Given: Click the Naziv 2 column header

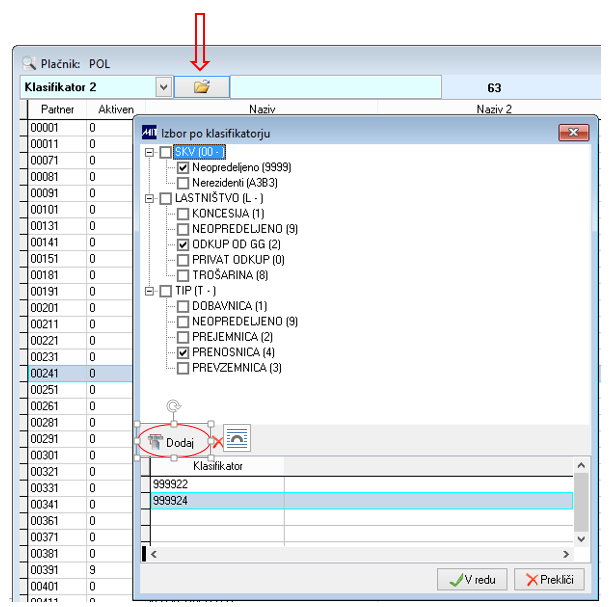Looking at the screenshot, I should 494,109.
